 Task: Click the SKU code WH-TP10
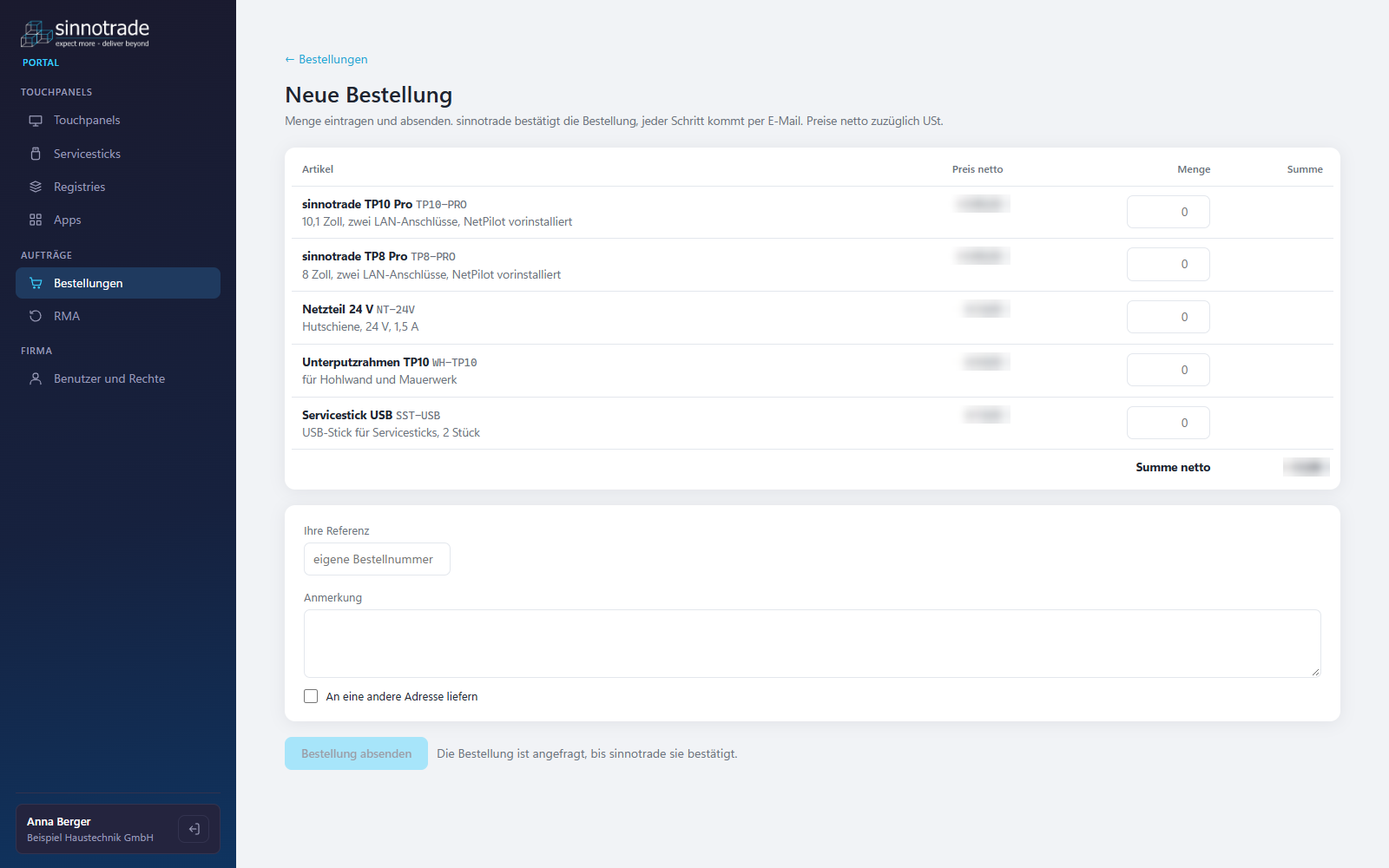tap(455, 363)
